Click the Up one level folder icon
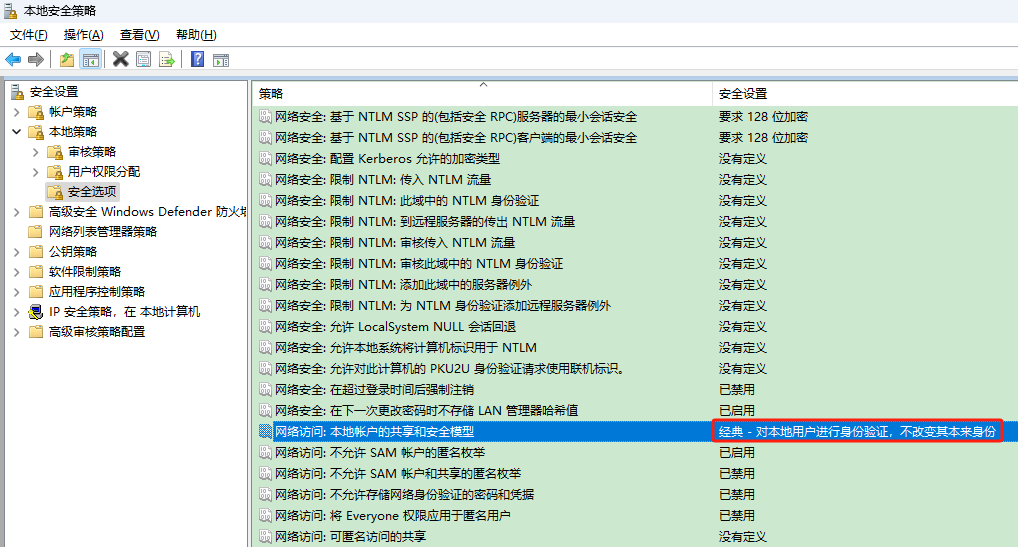1018x547 pixels. coord(66,60)
